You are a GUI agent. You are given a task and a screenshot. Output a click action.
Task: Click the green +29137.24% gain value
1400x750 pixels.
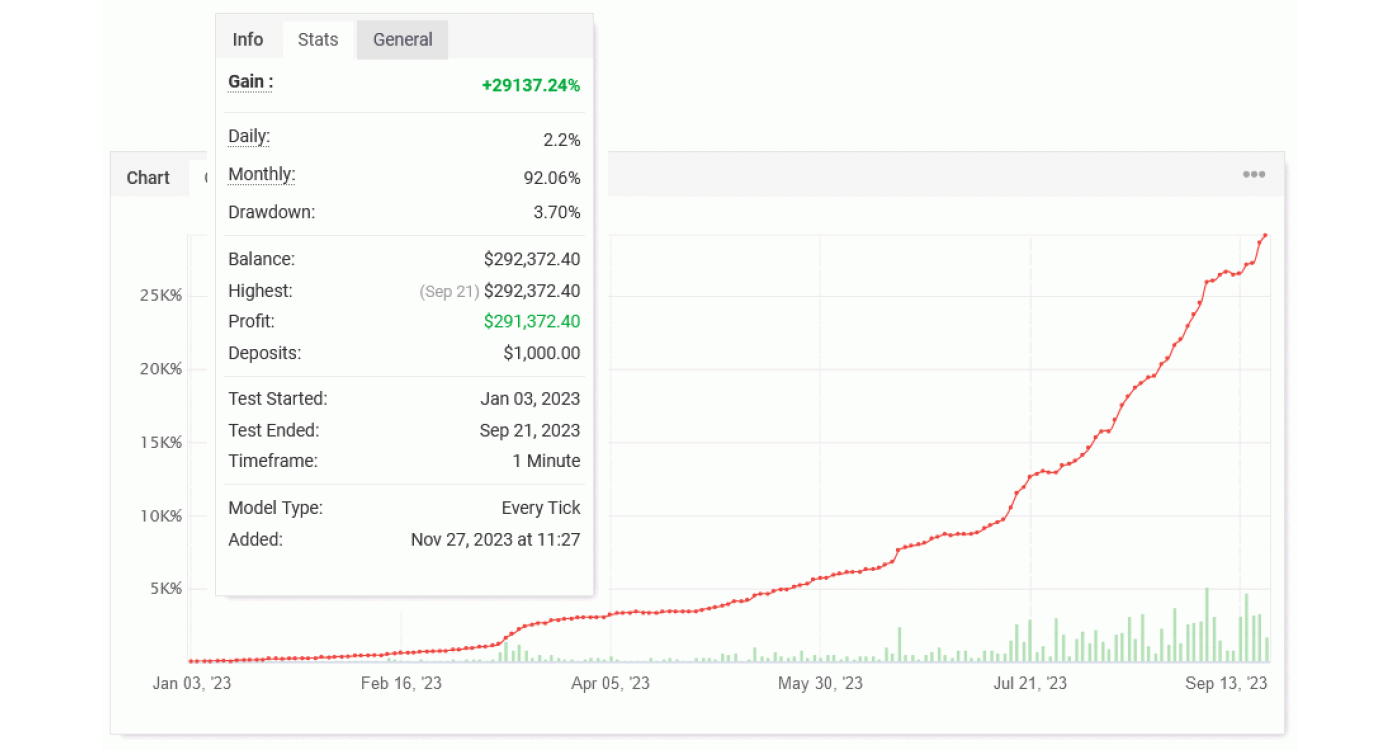click(x=530, y=85)
